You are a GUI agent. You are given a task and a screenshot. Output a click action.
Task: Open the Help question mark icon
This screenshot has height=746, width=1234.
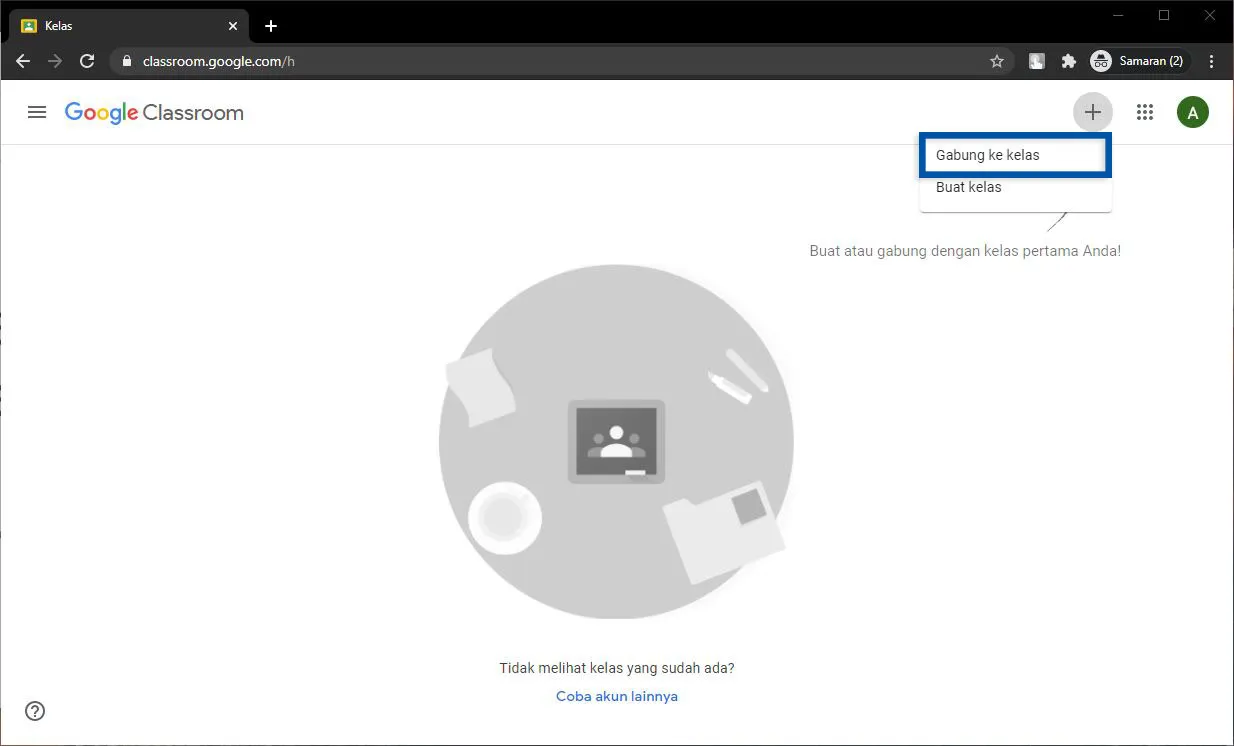click(34, 711)
